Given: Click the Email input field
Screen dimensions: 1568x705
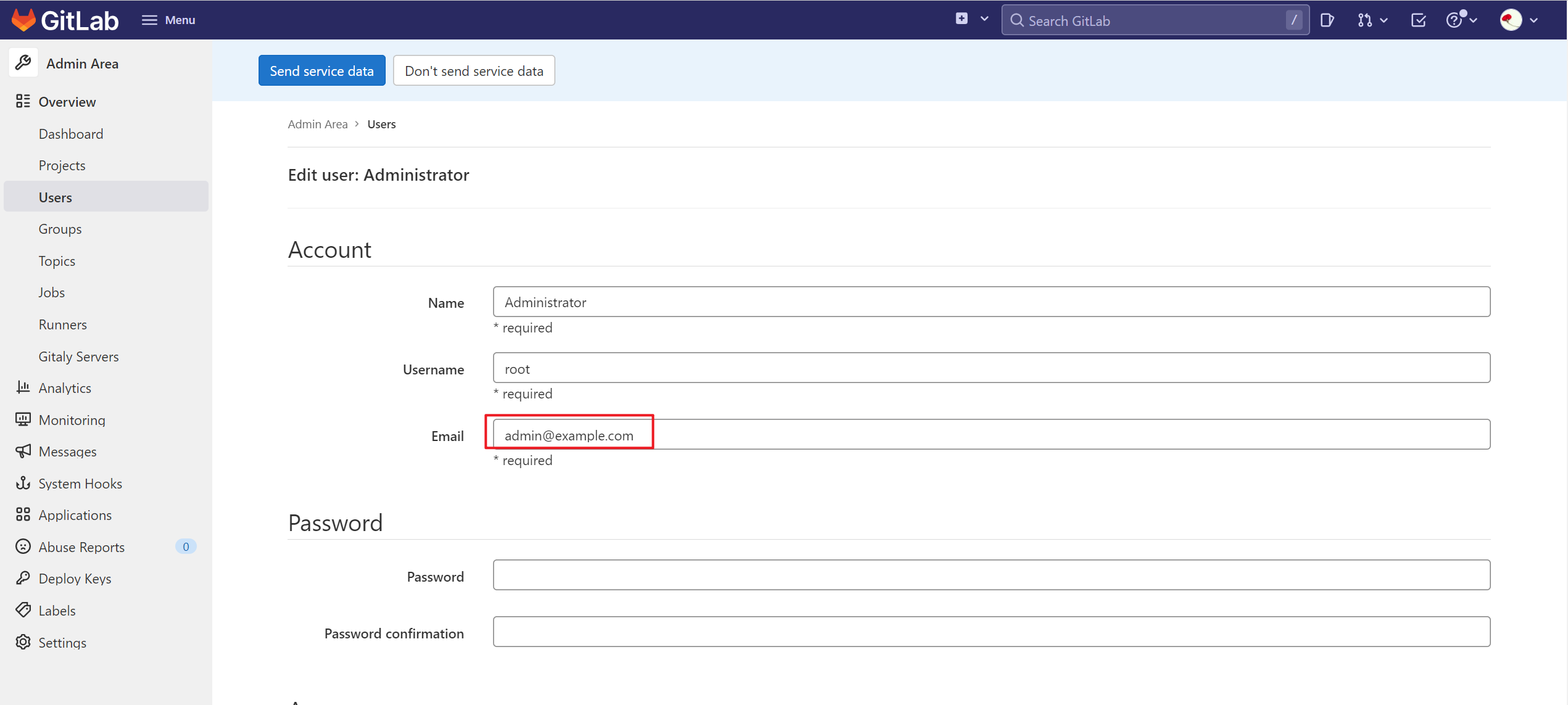Looking at the screenshot, I should point(992,434).
